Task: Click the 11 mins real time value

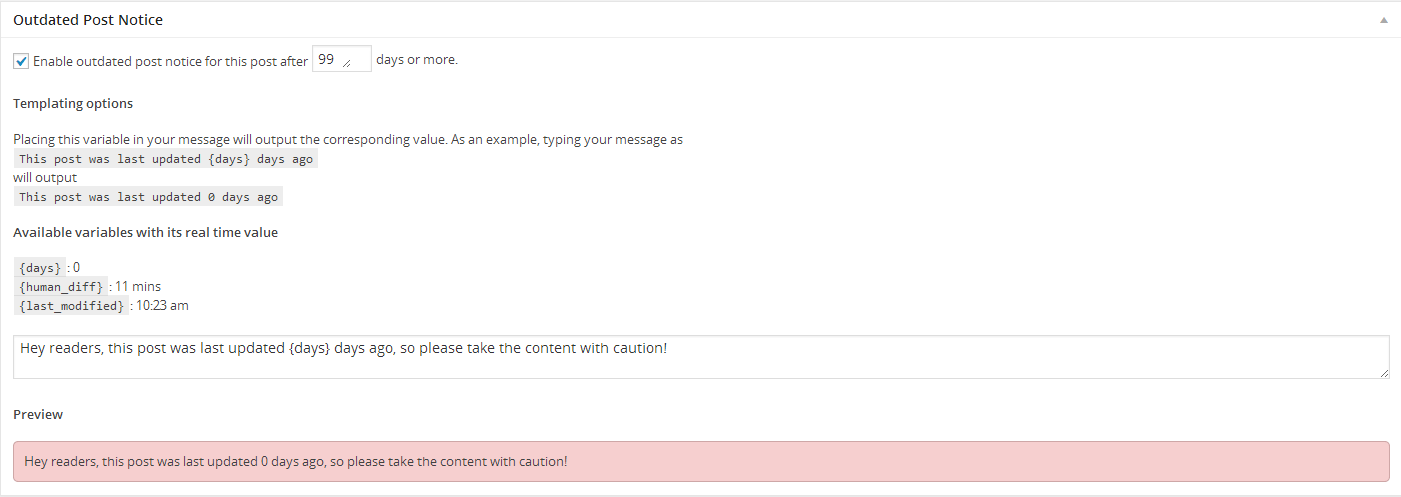Action: (x=138, y=287)
